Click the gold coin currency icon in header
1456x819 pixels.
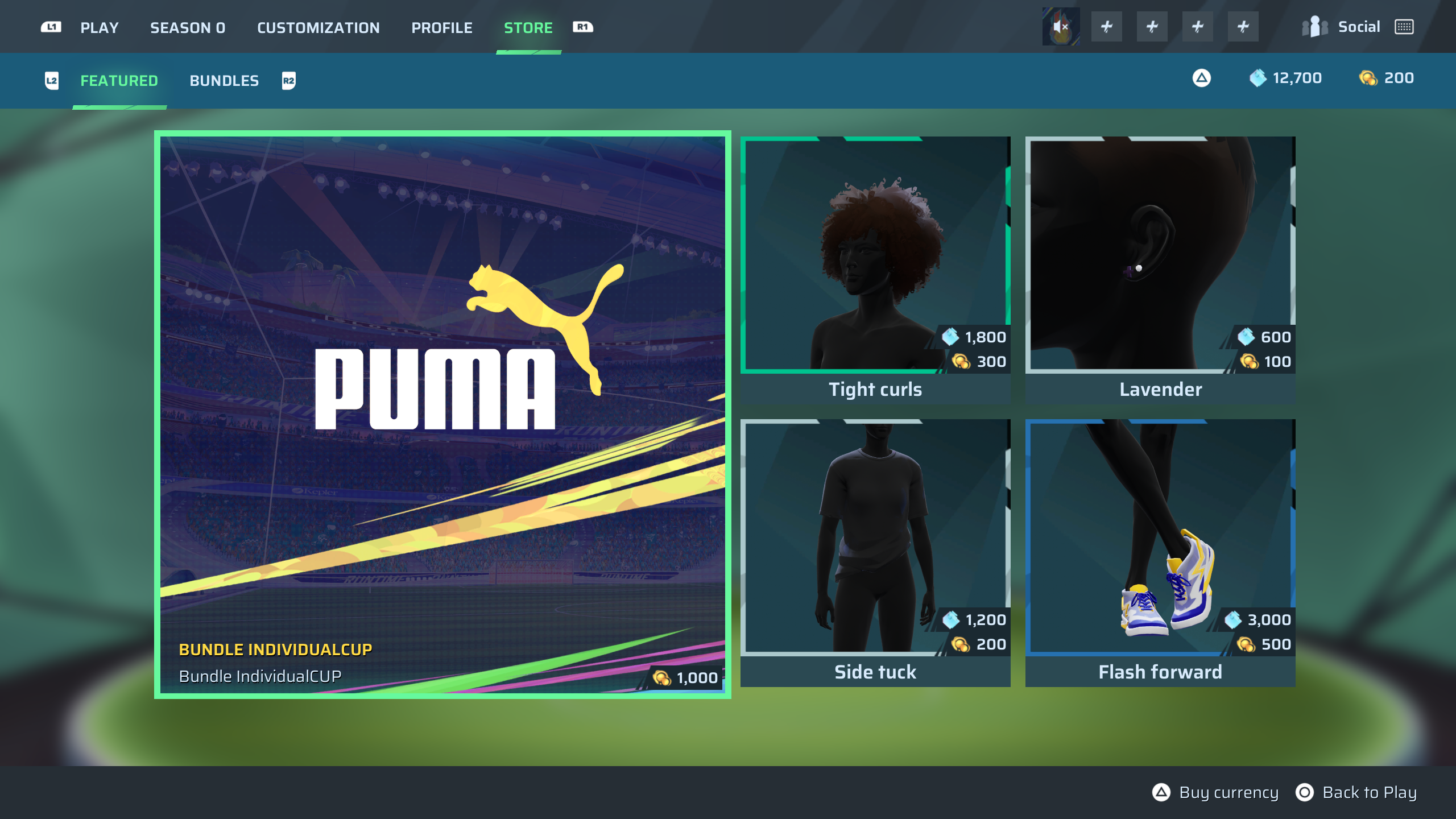pos(1368,78)
